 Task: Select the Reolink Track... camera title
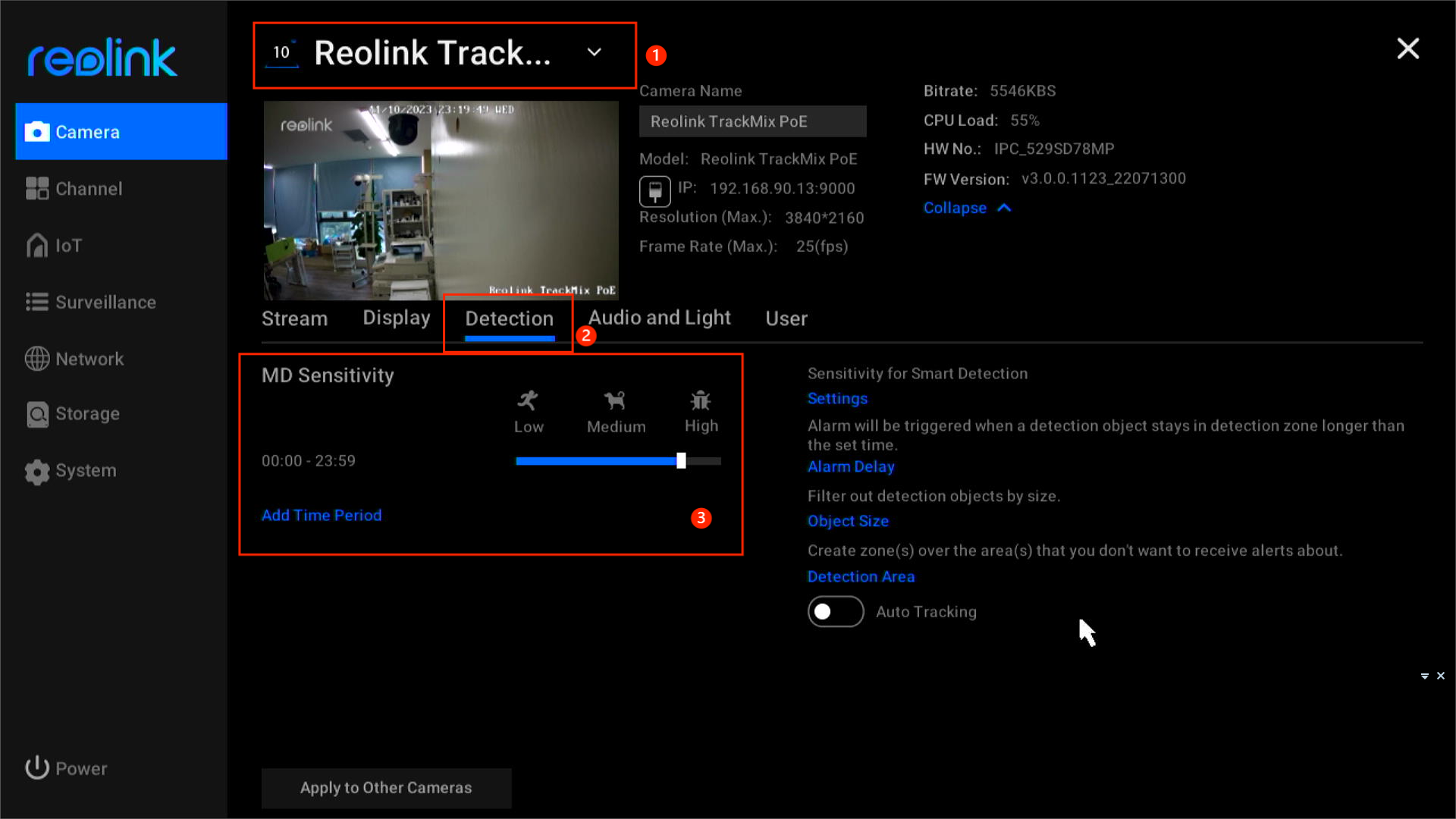tap(432, 53)
